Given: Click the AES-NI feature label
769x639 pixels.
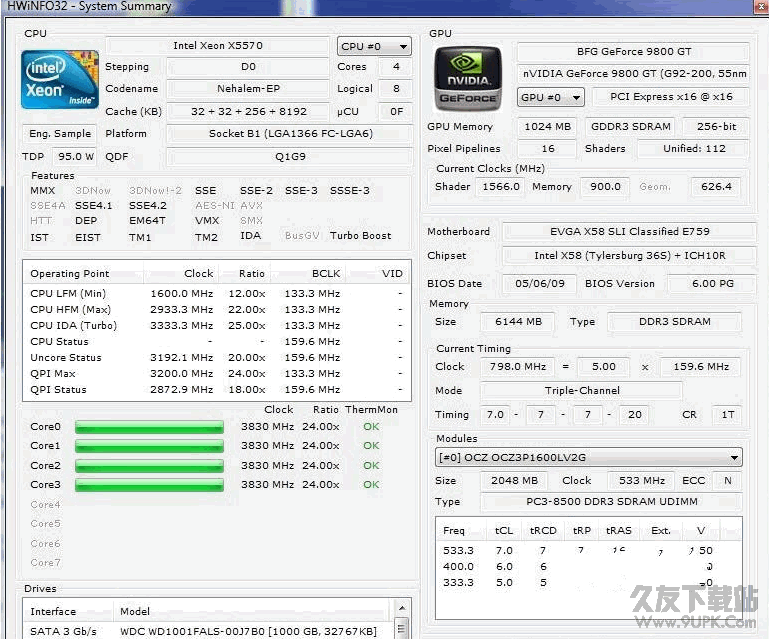Looking at the screenshot, I should 215,205.
